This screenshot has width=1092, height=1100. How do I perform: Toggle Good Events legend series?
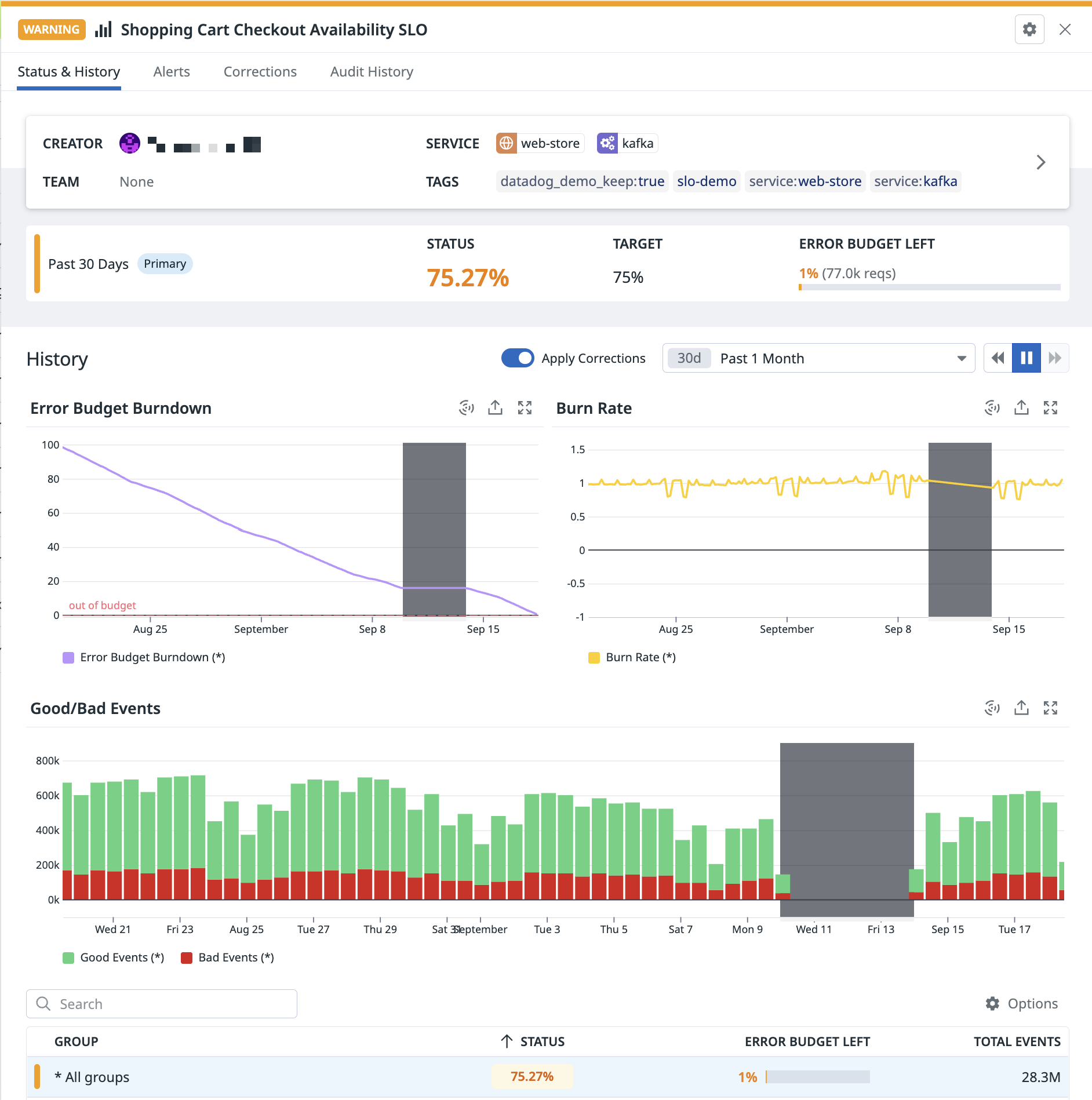[114, 957]
